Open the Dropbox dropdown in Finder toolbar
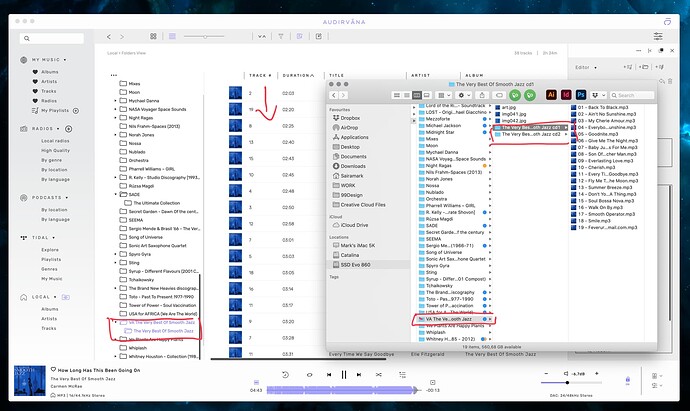Screen dimensions: 690x411 pyautogui.click(x=598, y=95)
